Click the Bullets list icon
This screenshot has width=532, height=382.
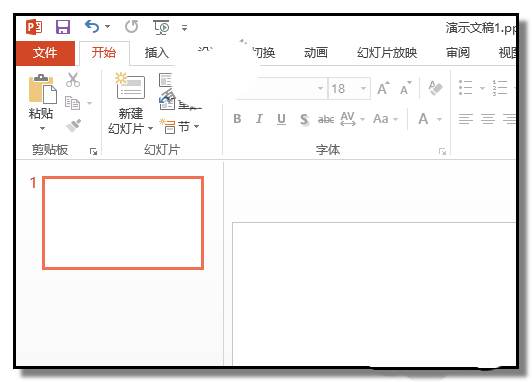pyautogui.click(x=466, y=88)
